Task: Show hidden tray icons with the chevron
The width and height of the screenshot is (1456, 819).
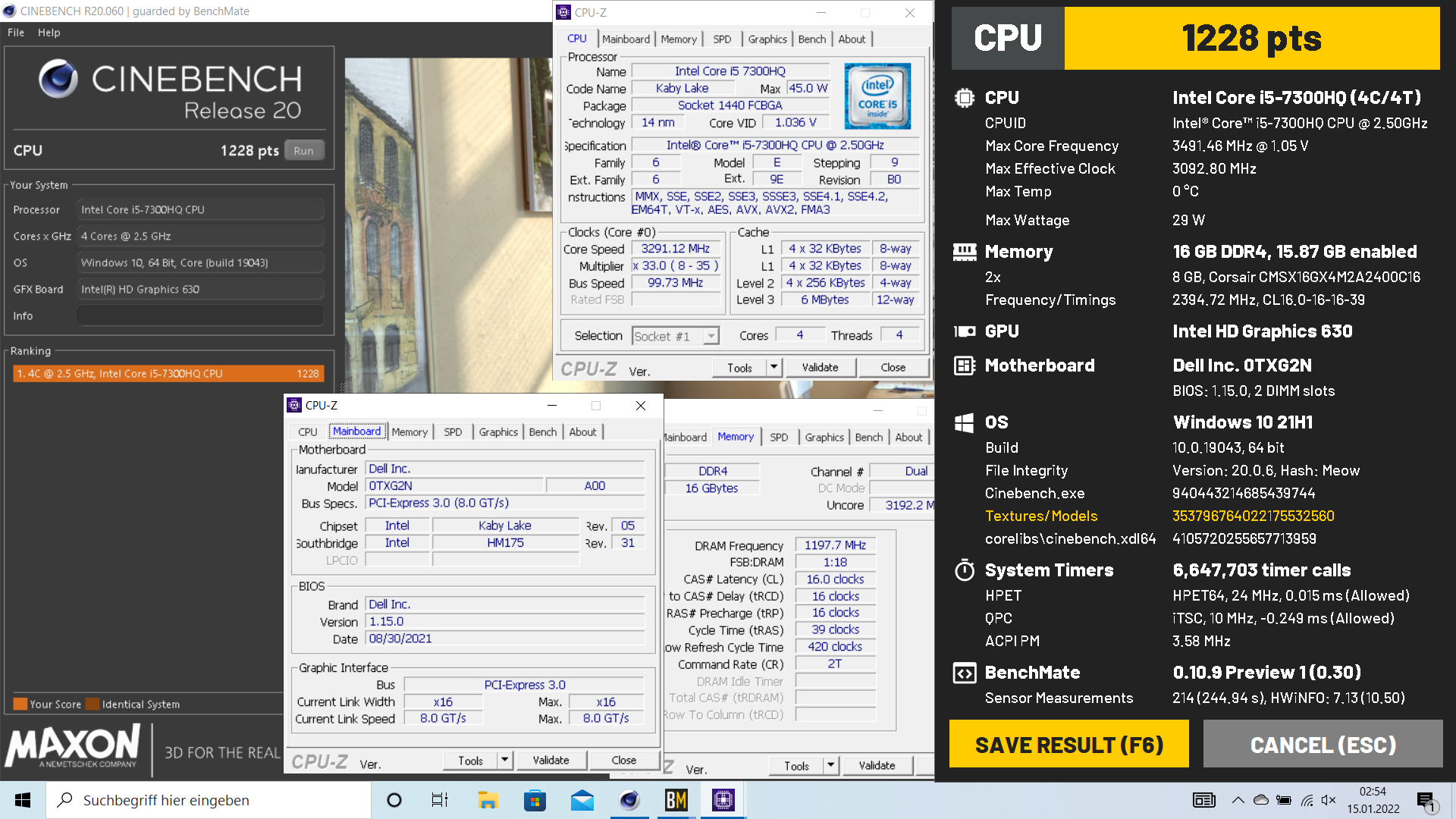Action: [x=1238, y=800]
